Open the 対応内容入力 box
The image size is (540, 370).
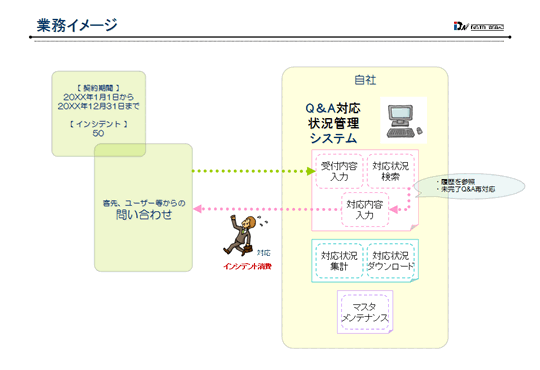click(x=365, y=209)
